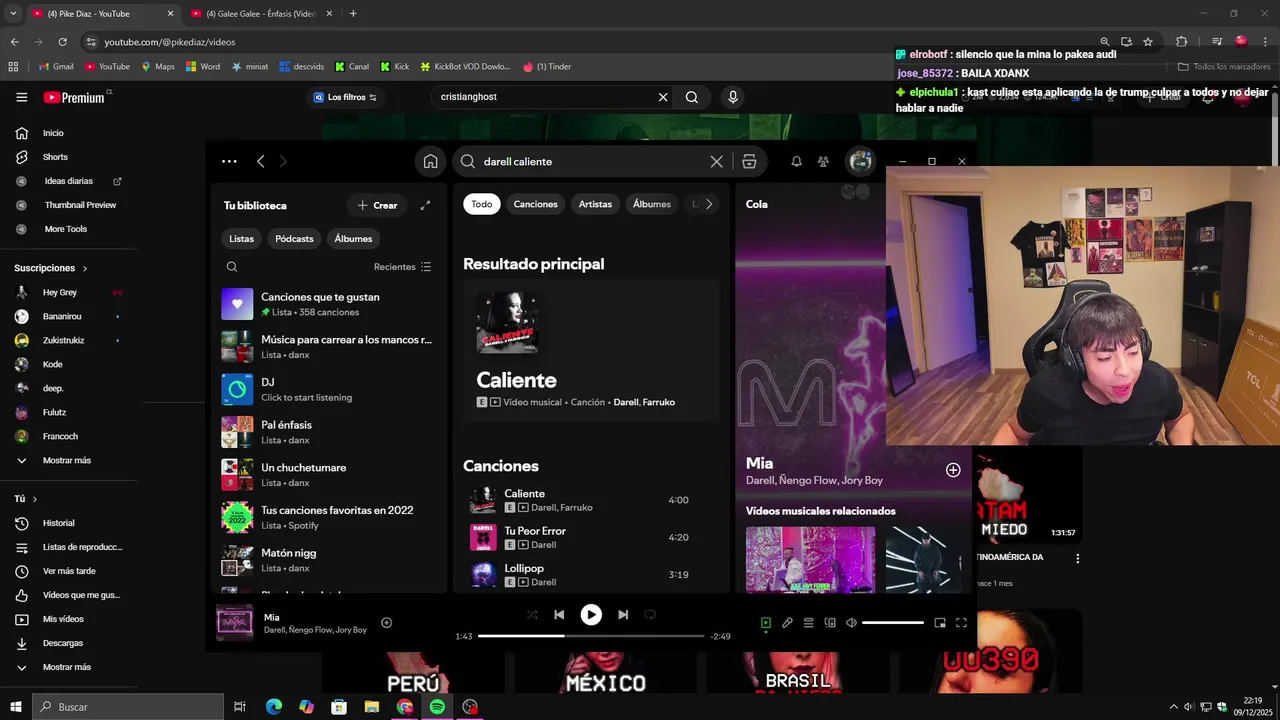Image resolution: width=1280 pixels, height=720 pixels.
Task: Expand Suscripciones section arrow
Action: pyautogui.click(x=85, y=269)
